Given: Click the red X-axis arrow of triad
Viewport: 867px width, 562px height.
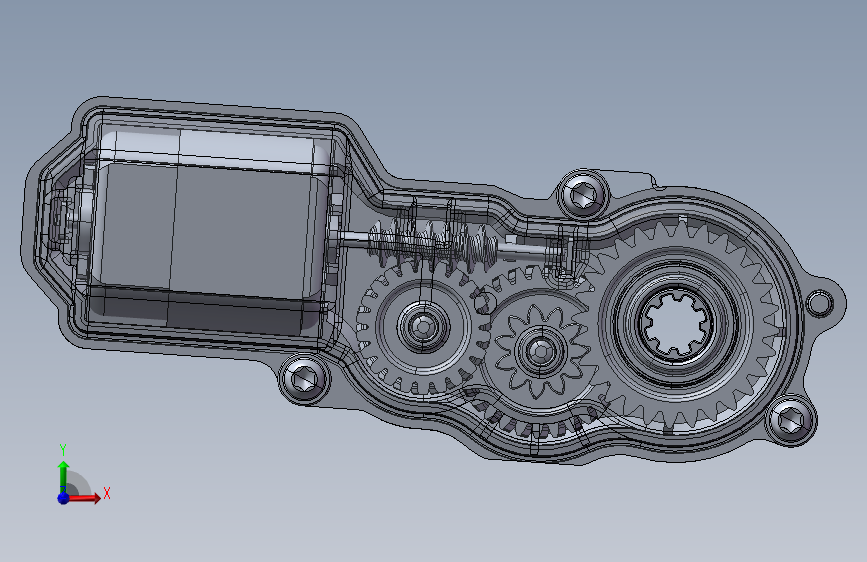Looking at the screenshot, I should [x=85, y=498].
